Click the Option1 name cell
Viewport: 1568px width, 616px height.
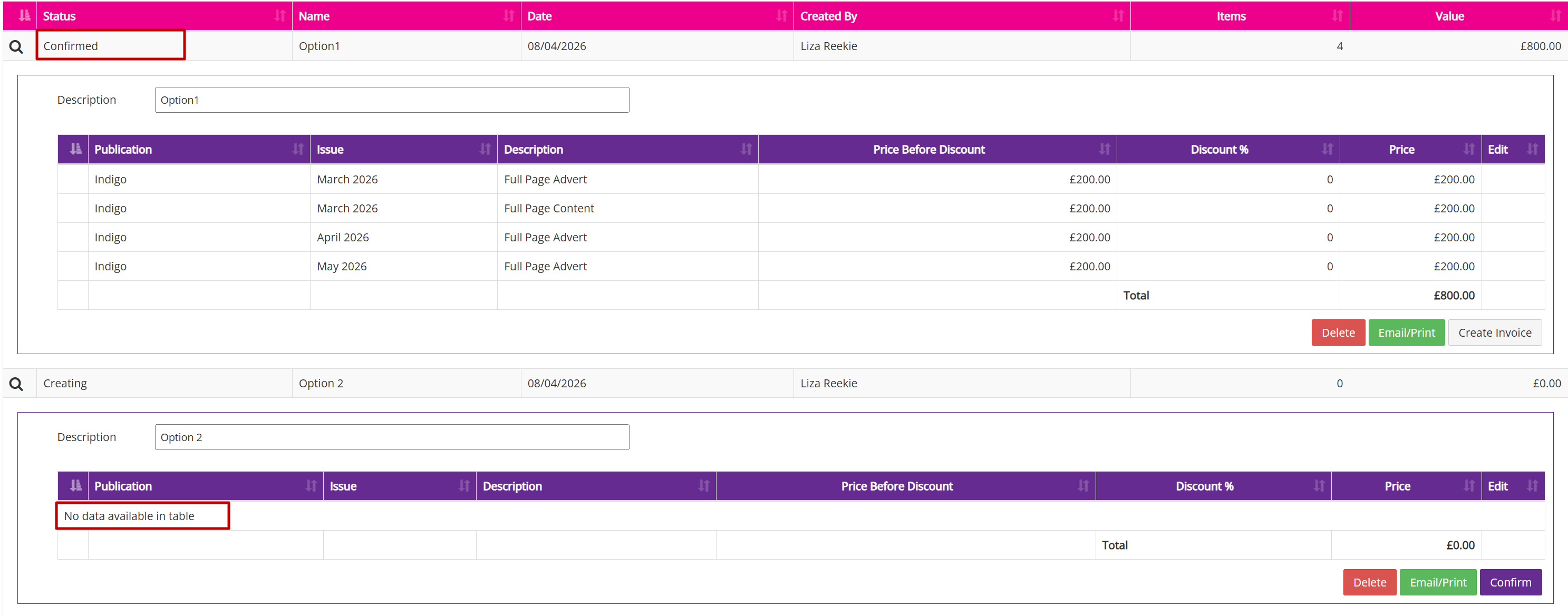click(406, 46)
